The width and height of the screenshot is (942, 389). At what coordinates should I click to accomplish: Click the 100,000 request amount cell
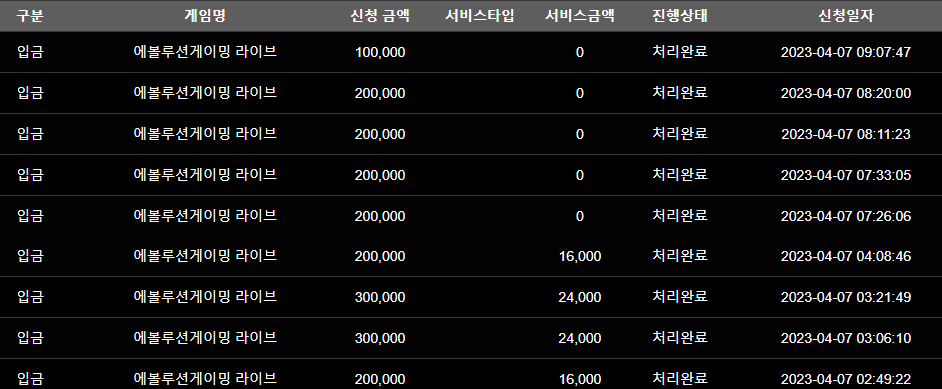[380, 52]
